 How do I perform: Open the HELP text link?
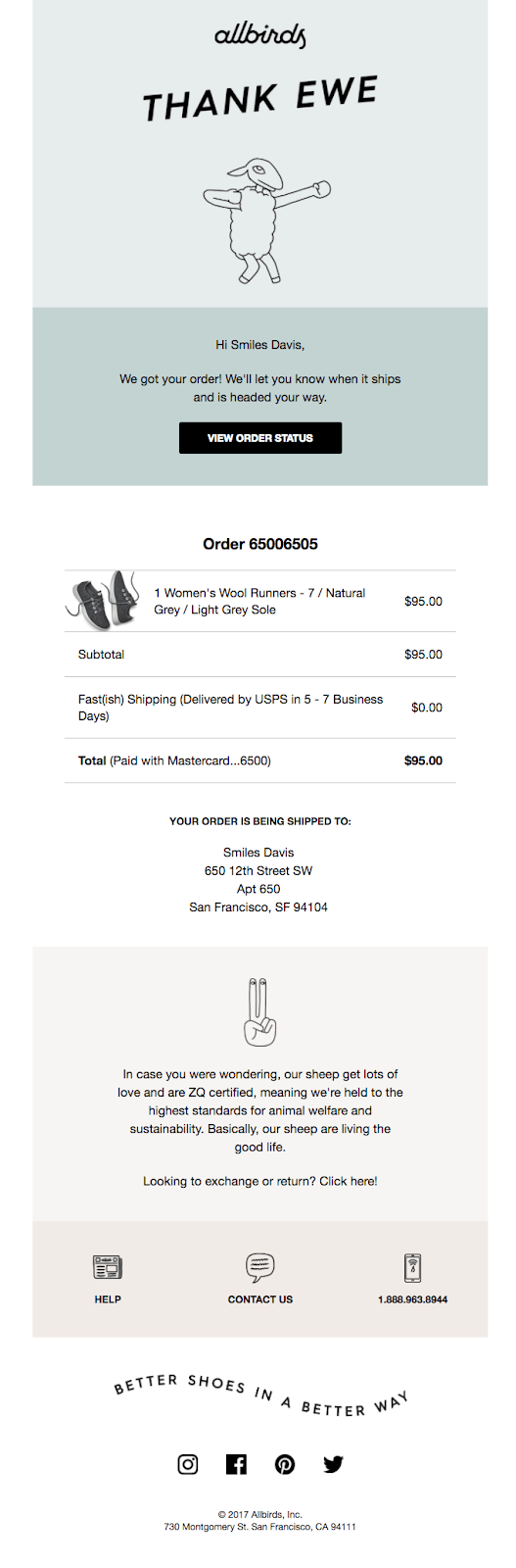pos(108,1299)
